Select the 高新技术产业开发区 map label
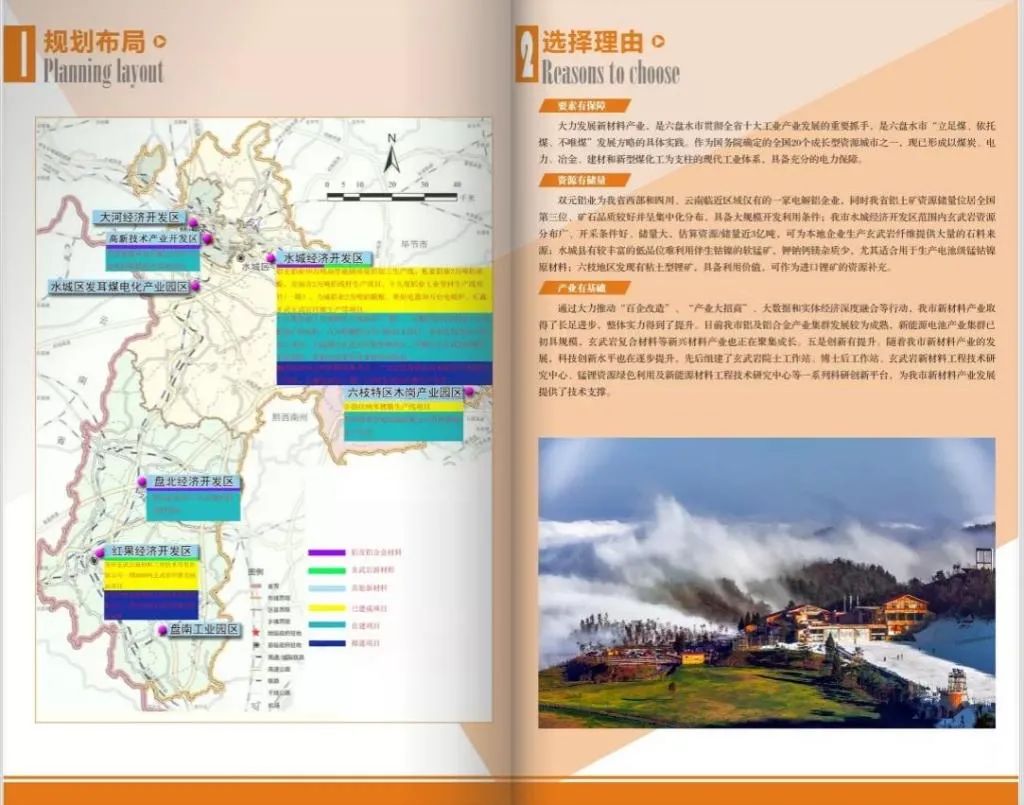Image resolution: width=1024 pixels, height=805 pixels. pos(153,239)
